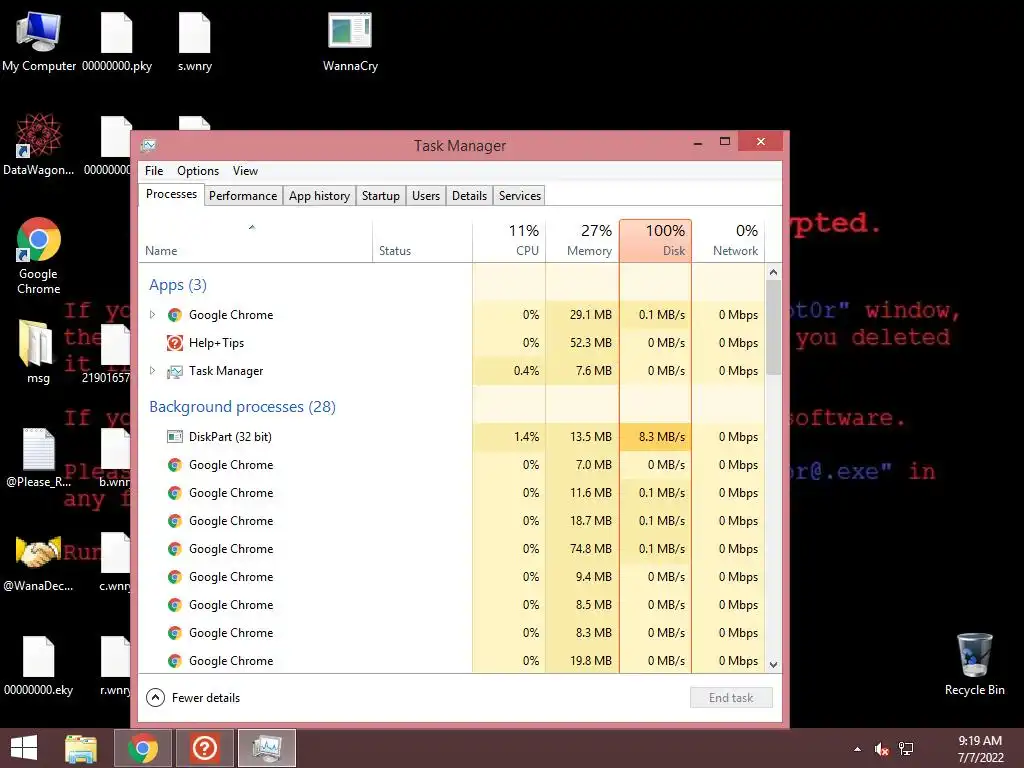This screenshot has height=768, width=1024.
Task: Select Chrome process using 11.6 MB
Action: (451, 492)
